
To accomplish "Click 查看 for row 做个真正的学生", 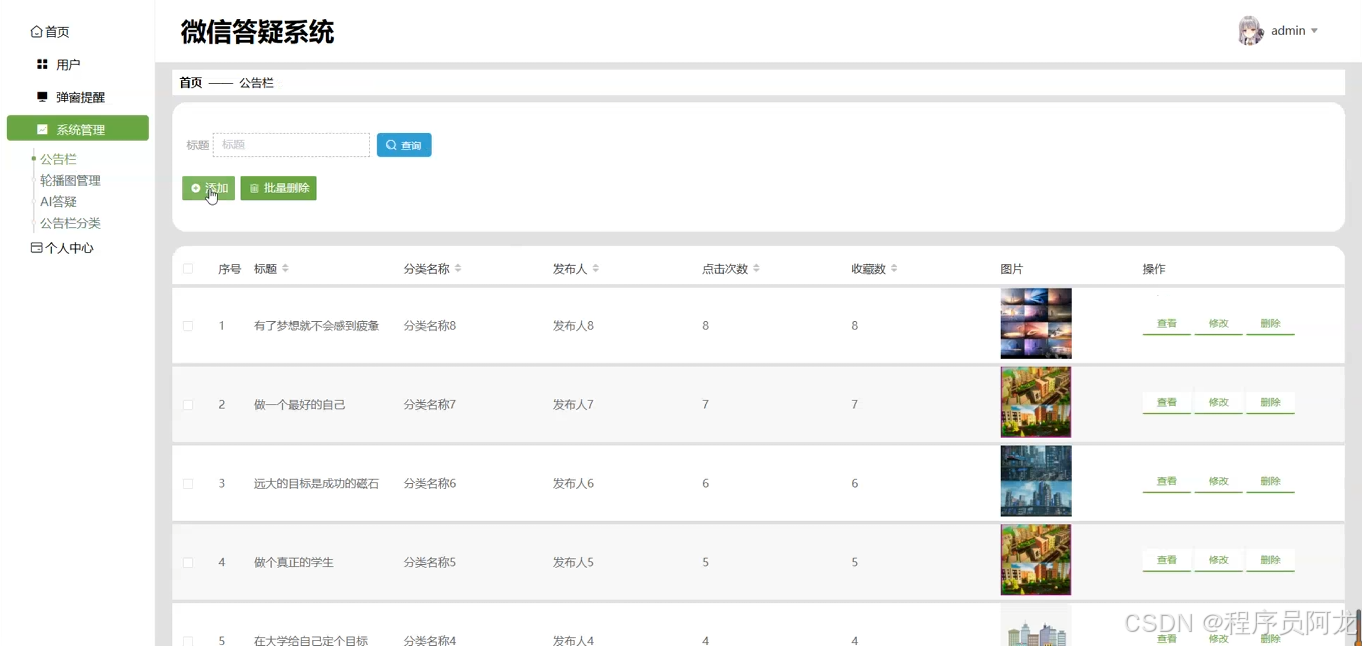I will tap(1167, 561).
